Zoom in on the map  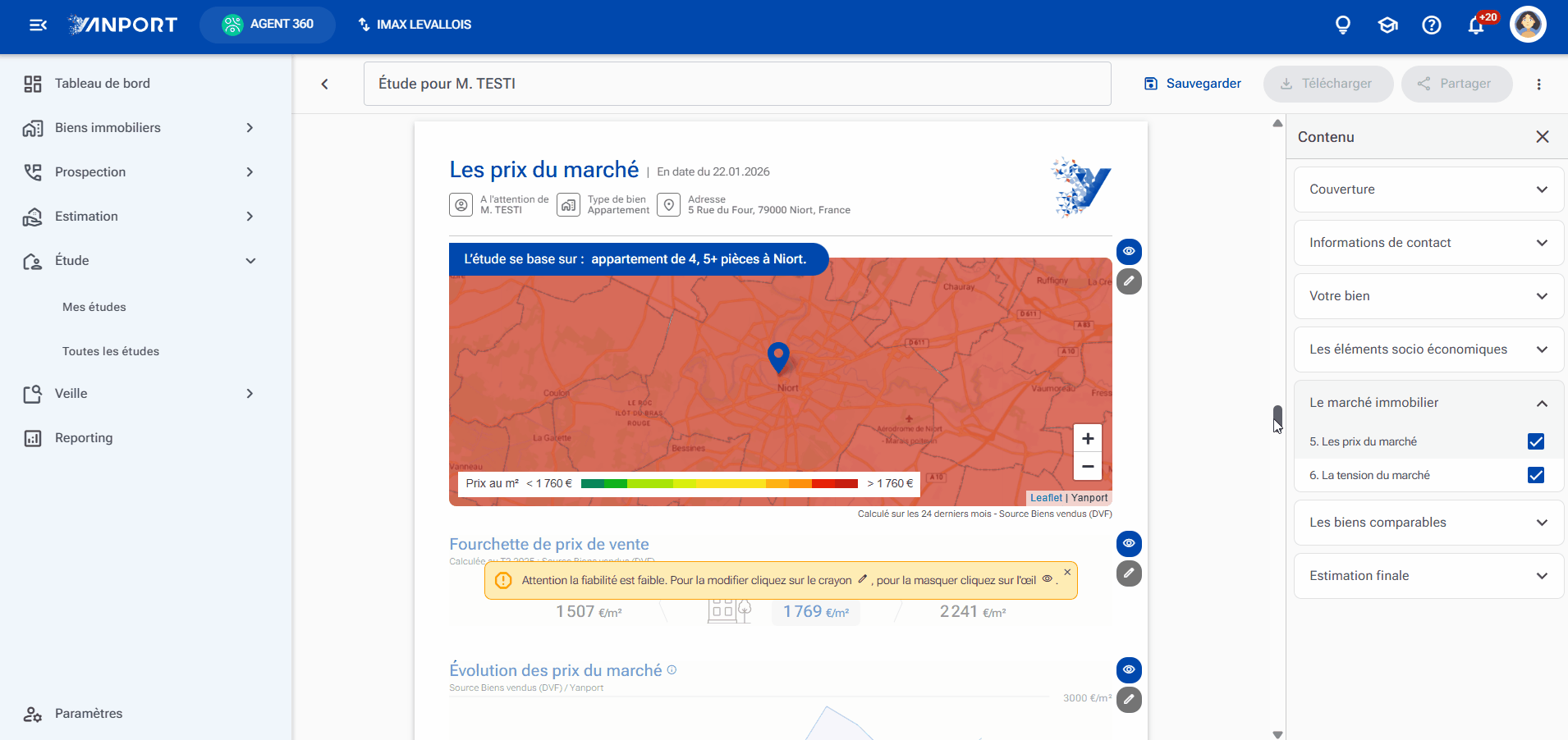(1088, 438)
